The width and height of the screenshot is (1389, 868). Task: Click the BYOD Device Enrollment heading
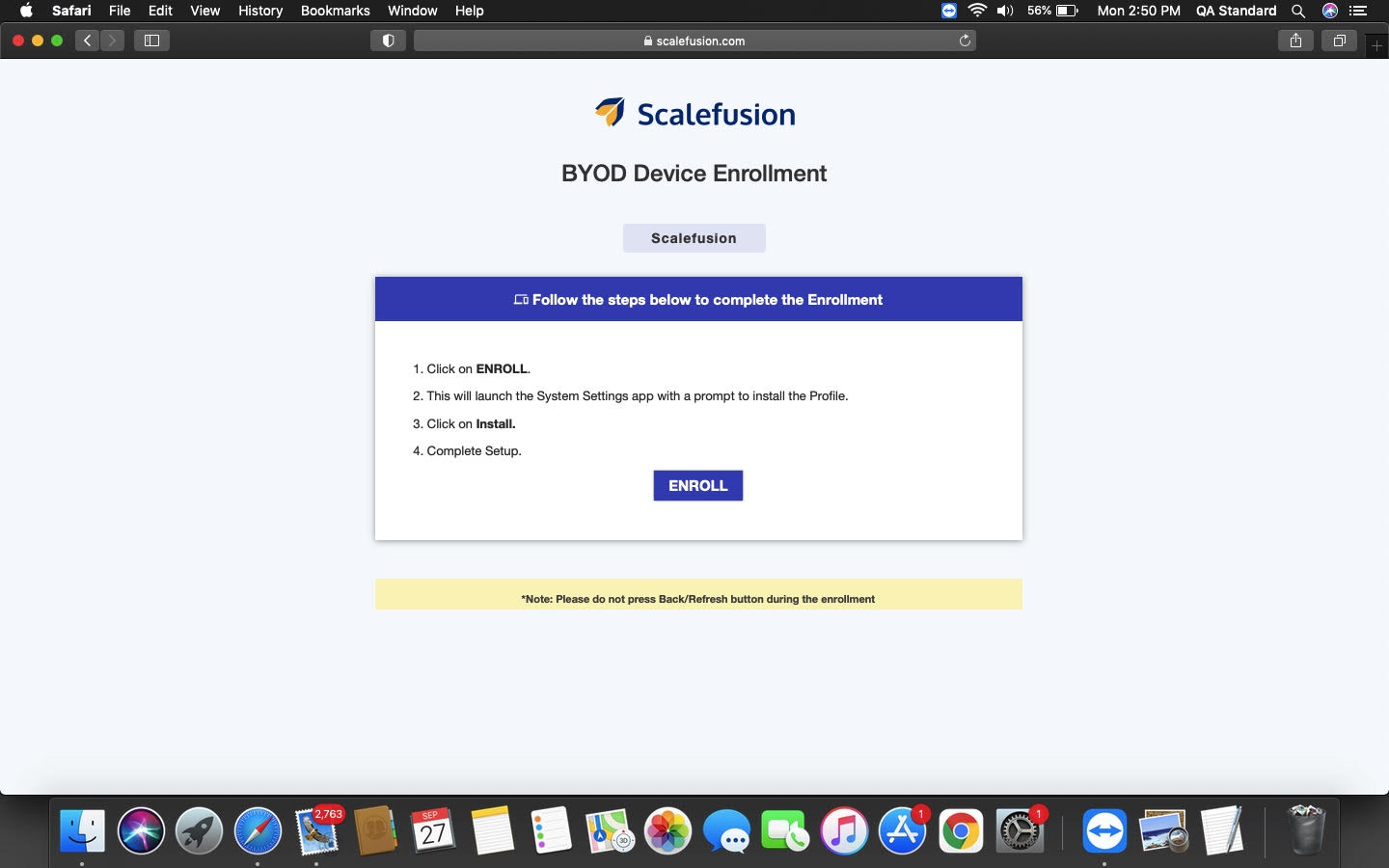tap(694, 174)
